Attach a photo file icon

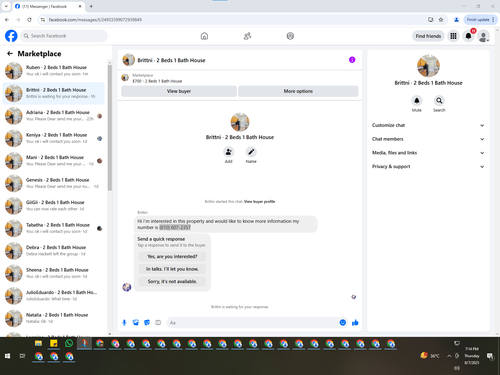click(x=136, y=322)
